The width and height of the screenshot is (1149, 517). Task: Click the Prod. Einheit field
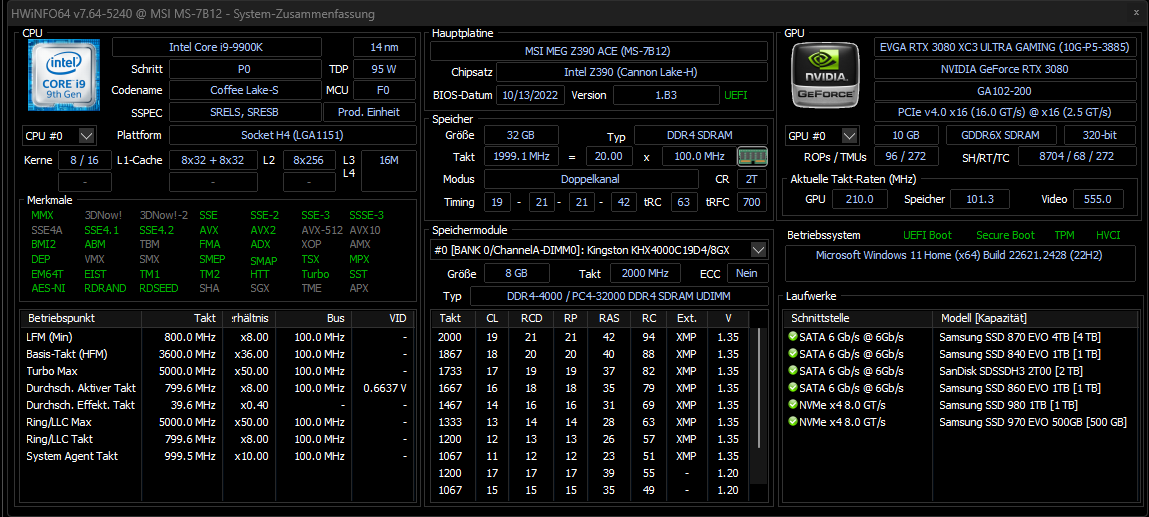coord(369,112)
